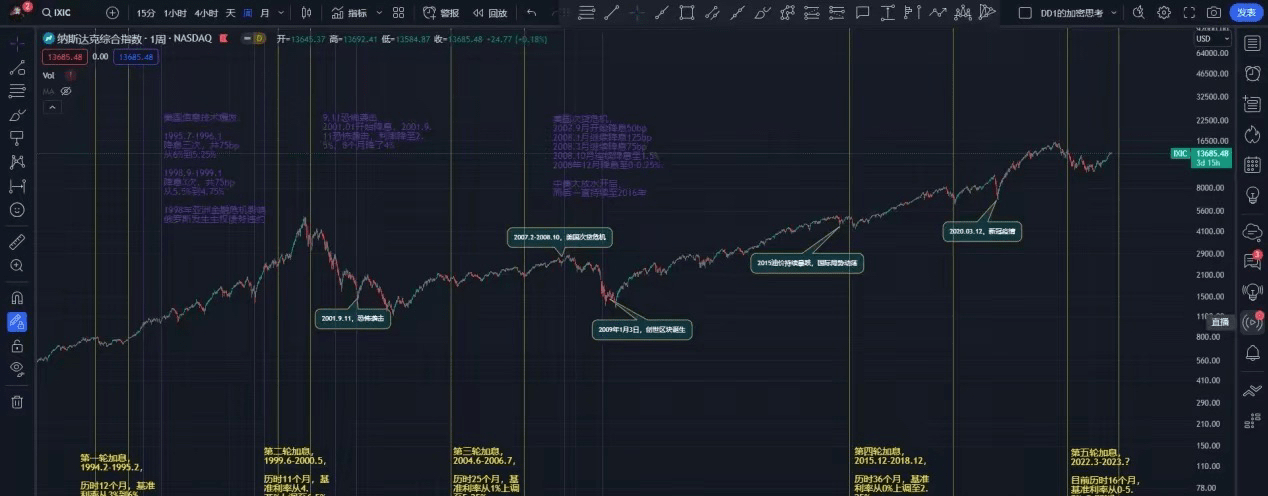The width and height of the screenshot is (1268, 496).
Task: Select the trend line tool in top drawing bar
Action: [612, 13]
